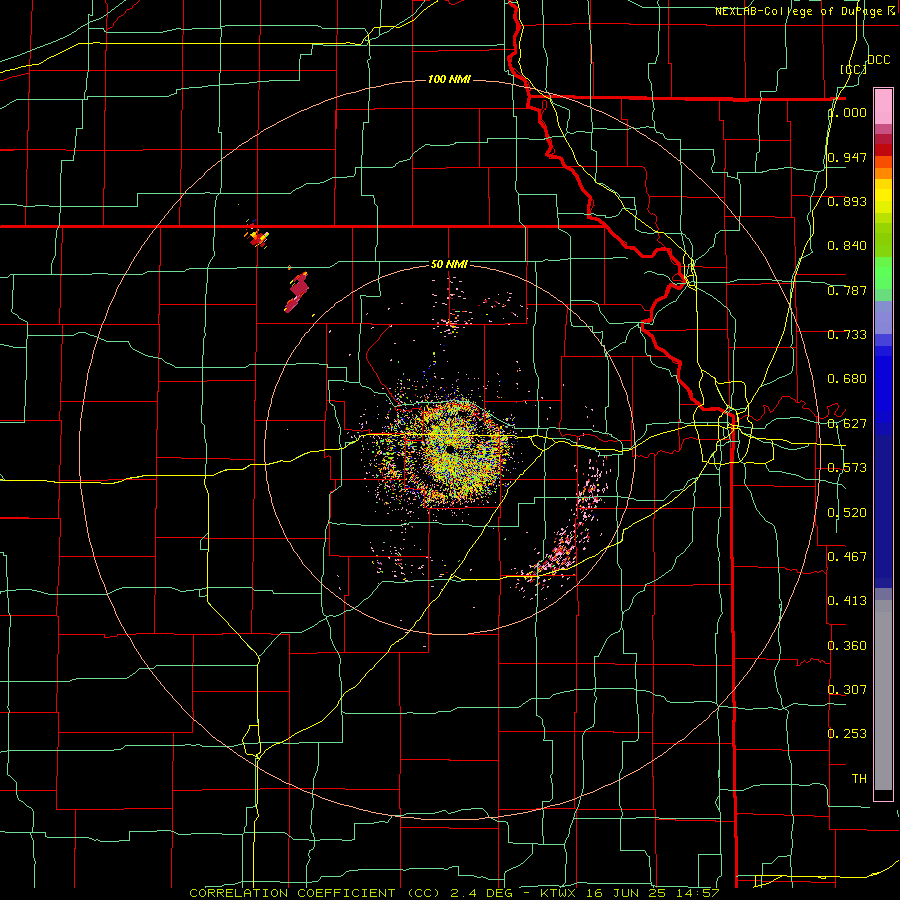
Task: Click the 0.520 color scale value
Action: pyautogui.click(x=847, y=512)
